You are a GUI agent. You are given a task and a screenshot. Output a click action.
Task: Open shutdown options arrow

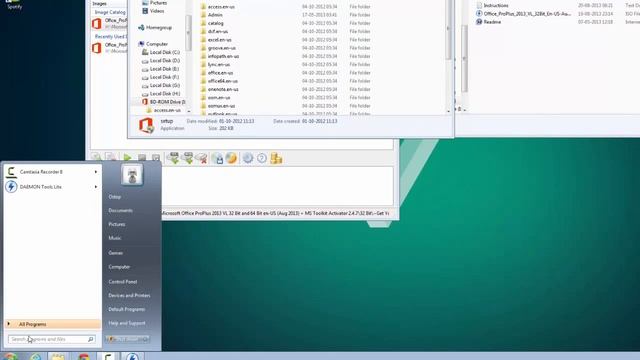(145, 339)
